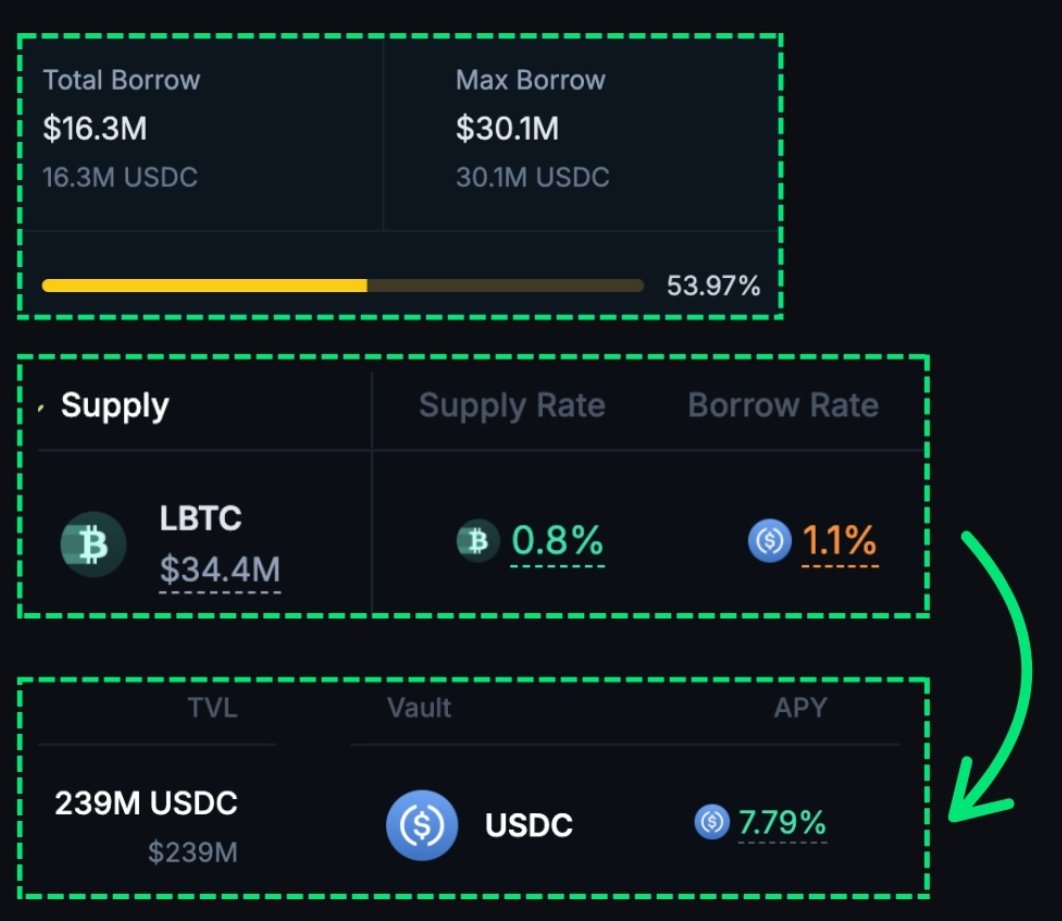The image size is (1062, 921).
Task: Sort vaults by the TVL header
Action: tap(212, 708)
